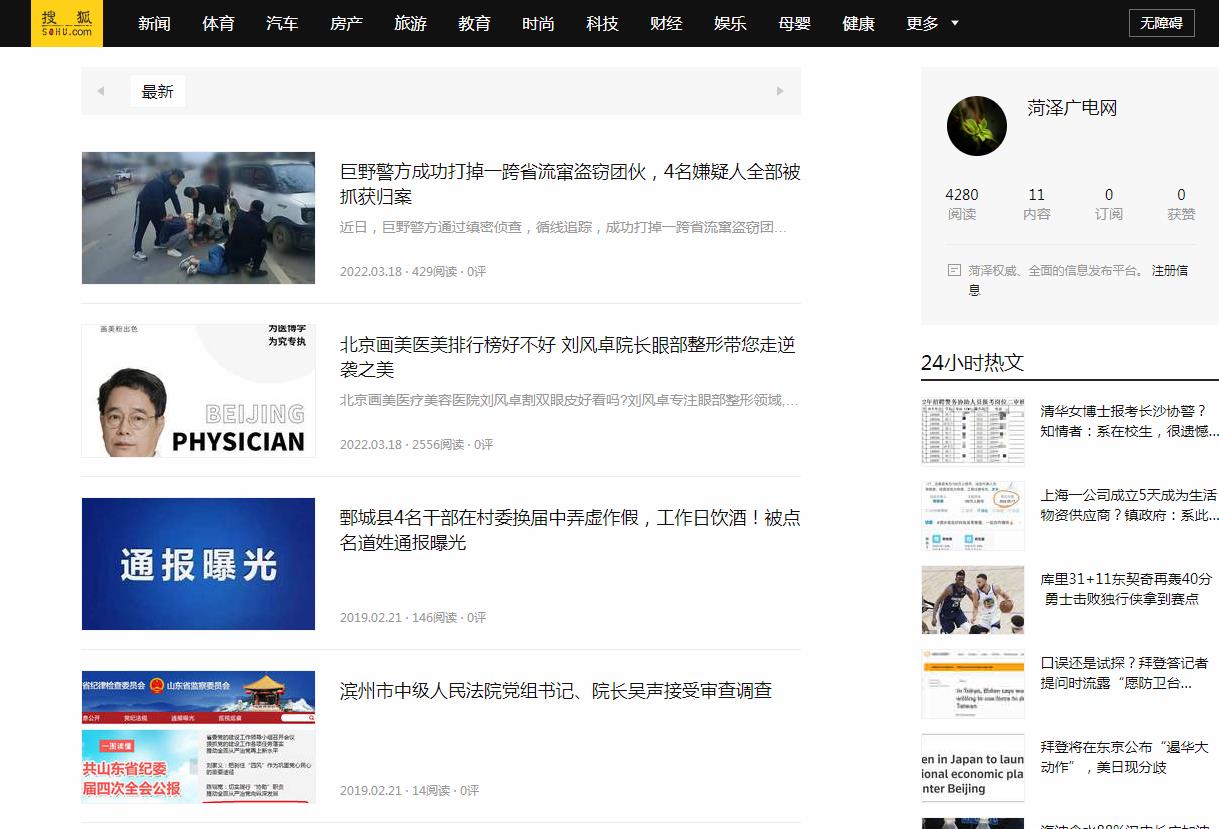The height and width of the screenshot is (829, 1219).
Task: Click the 2022.03.18 · 429阅读 metadata line
Action: point(413,271)
